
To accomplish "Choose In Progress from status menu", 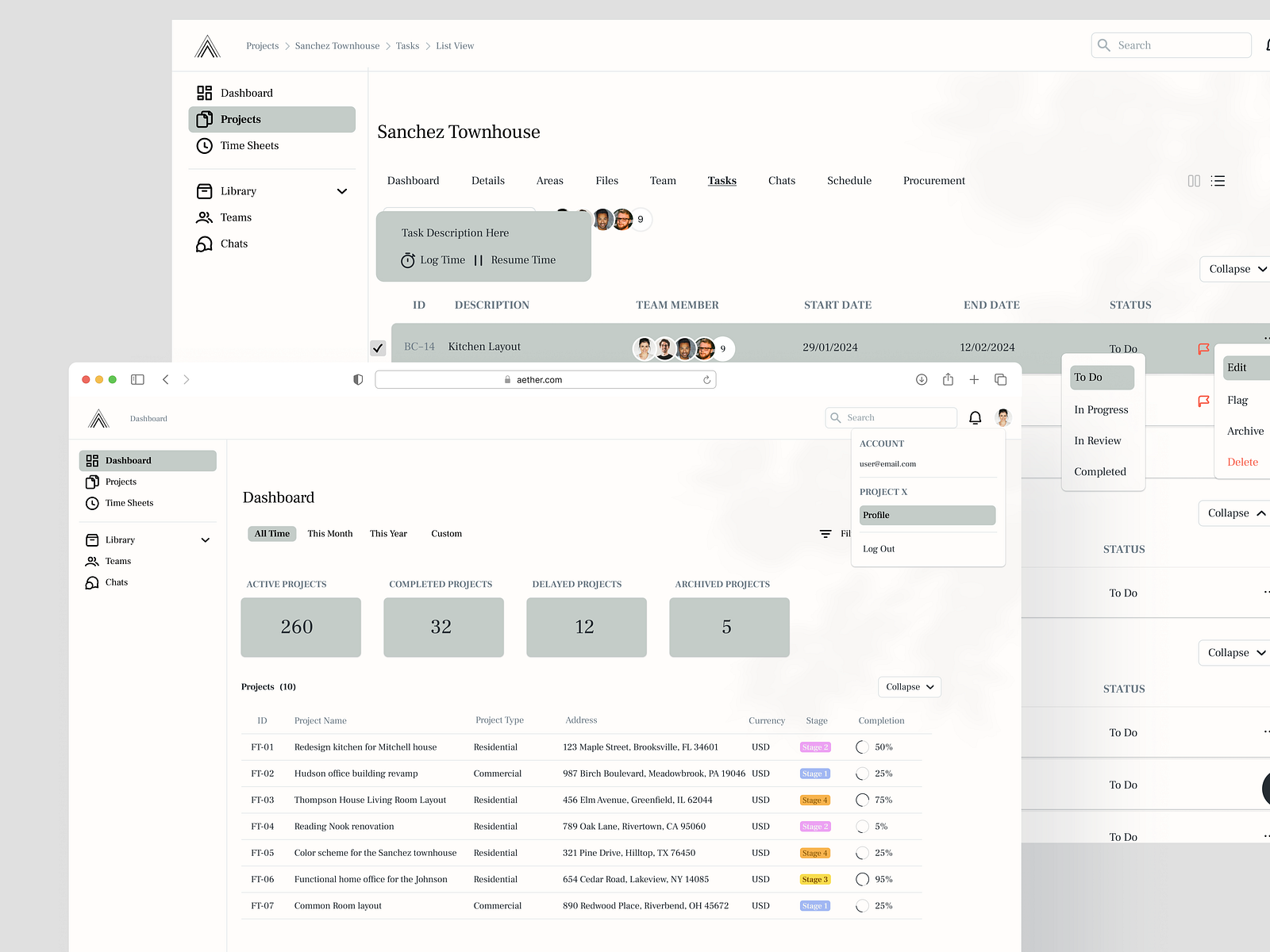I will coord(1100,410).
